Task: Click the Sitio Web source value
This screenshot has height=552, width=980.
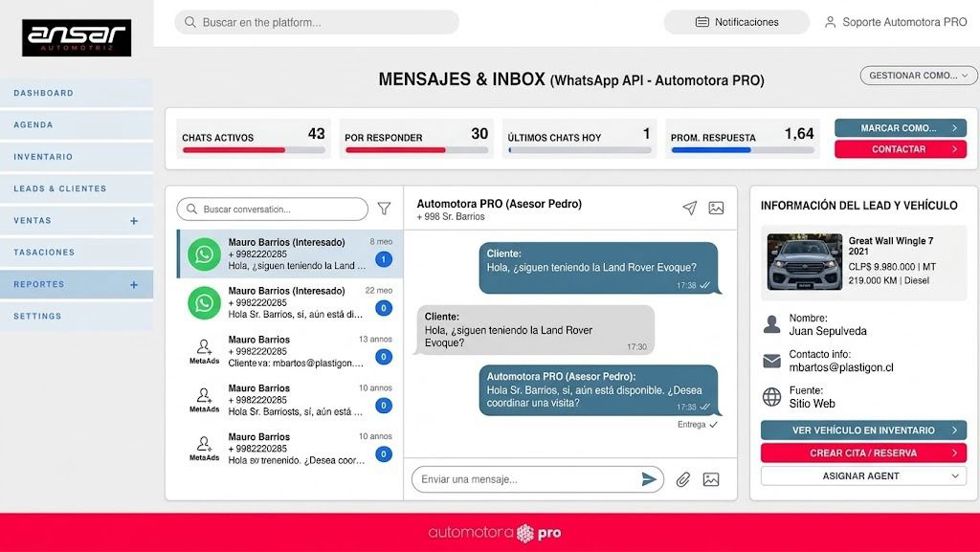Action: pos(812,404)
